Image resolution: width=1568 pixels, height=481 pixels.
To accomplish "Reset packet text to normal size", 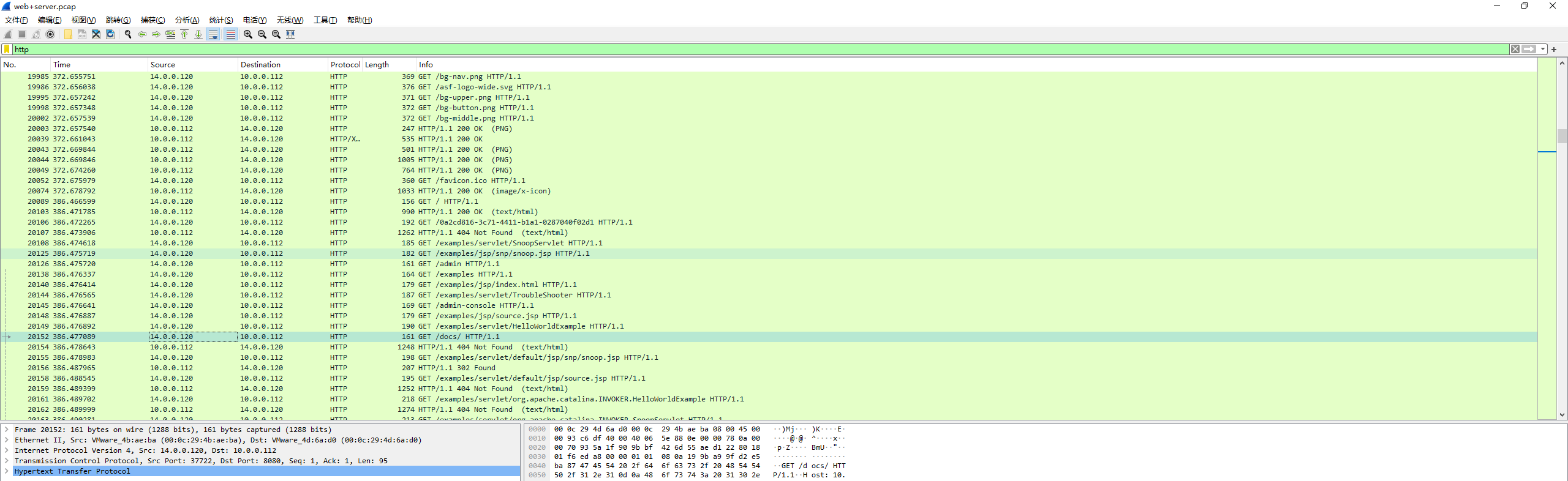I will click(x=276, y=34).
